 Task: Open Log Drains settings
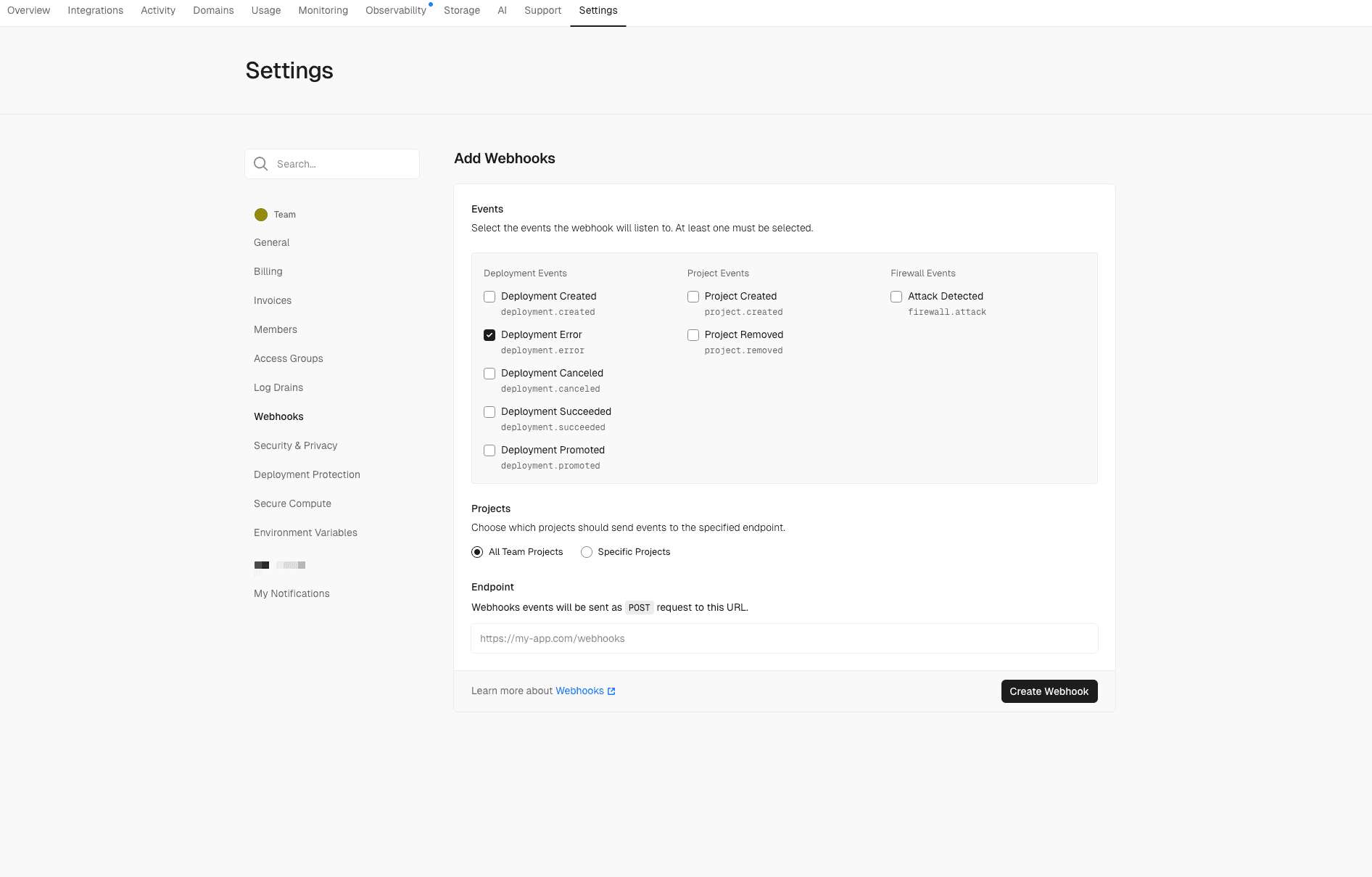click(278, 387)
